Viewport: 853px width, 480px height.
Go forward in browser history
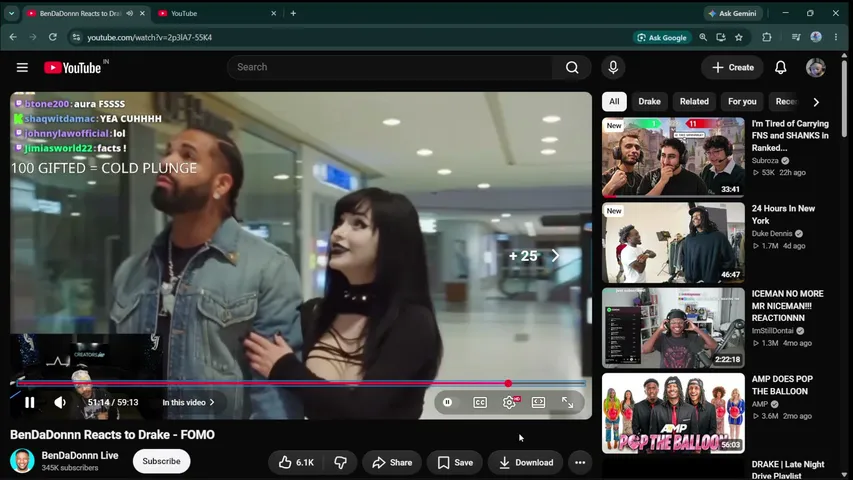tap(33, 38)
